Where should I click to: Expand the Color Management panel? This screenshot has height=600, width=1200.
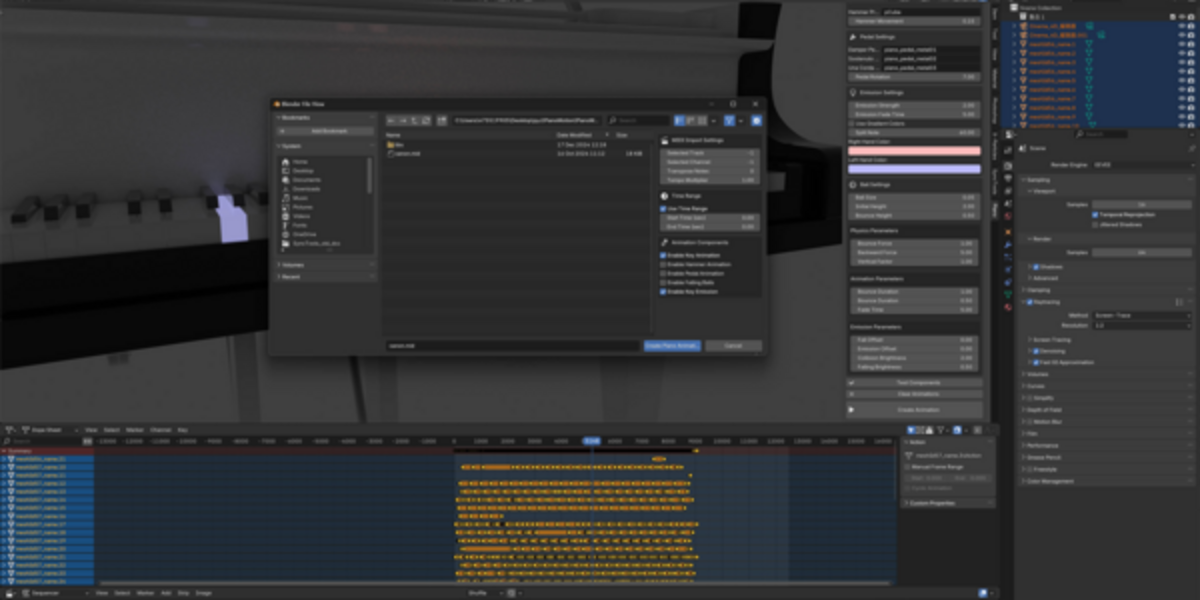click(x=1050, y=481)
